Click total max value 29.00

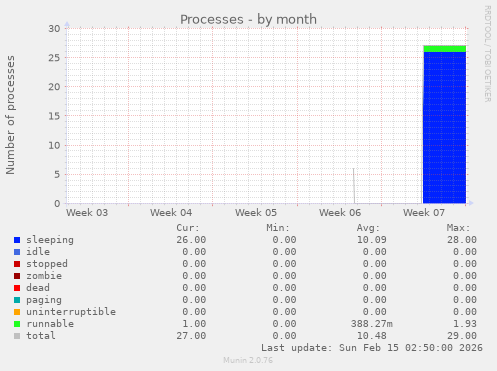[x=462, y=336]
